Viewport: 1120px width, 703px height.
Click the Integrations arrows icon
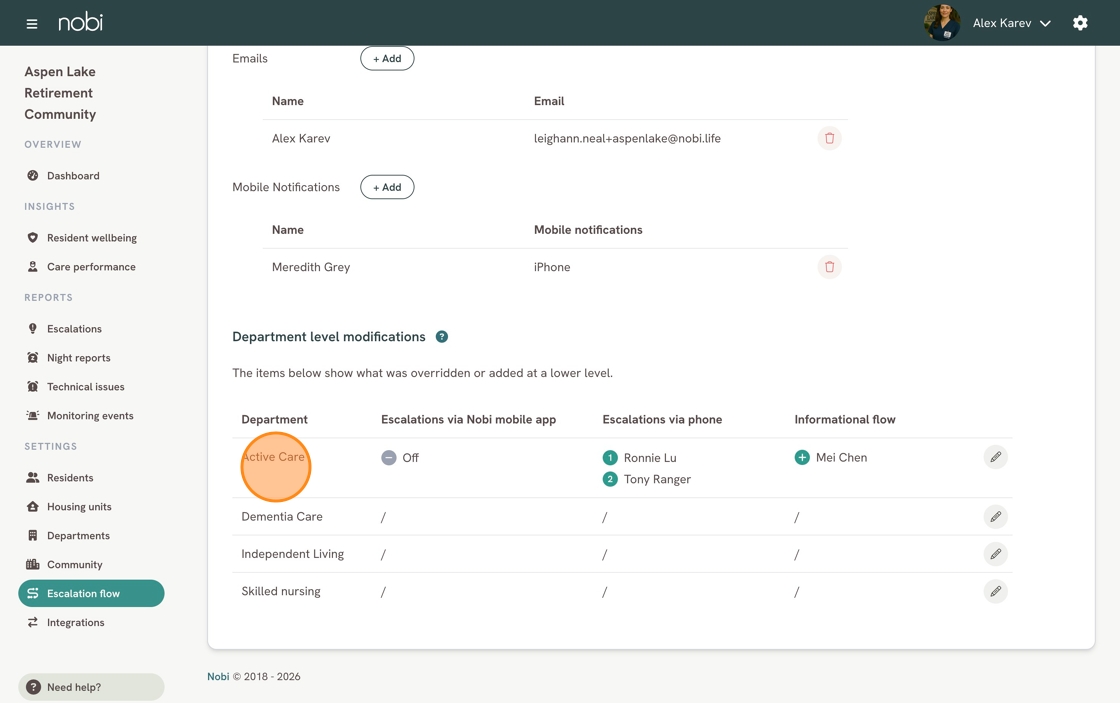pyautogui.click(x=32, y=622)
